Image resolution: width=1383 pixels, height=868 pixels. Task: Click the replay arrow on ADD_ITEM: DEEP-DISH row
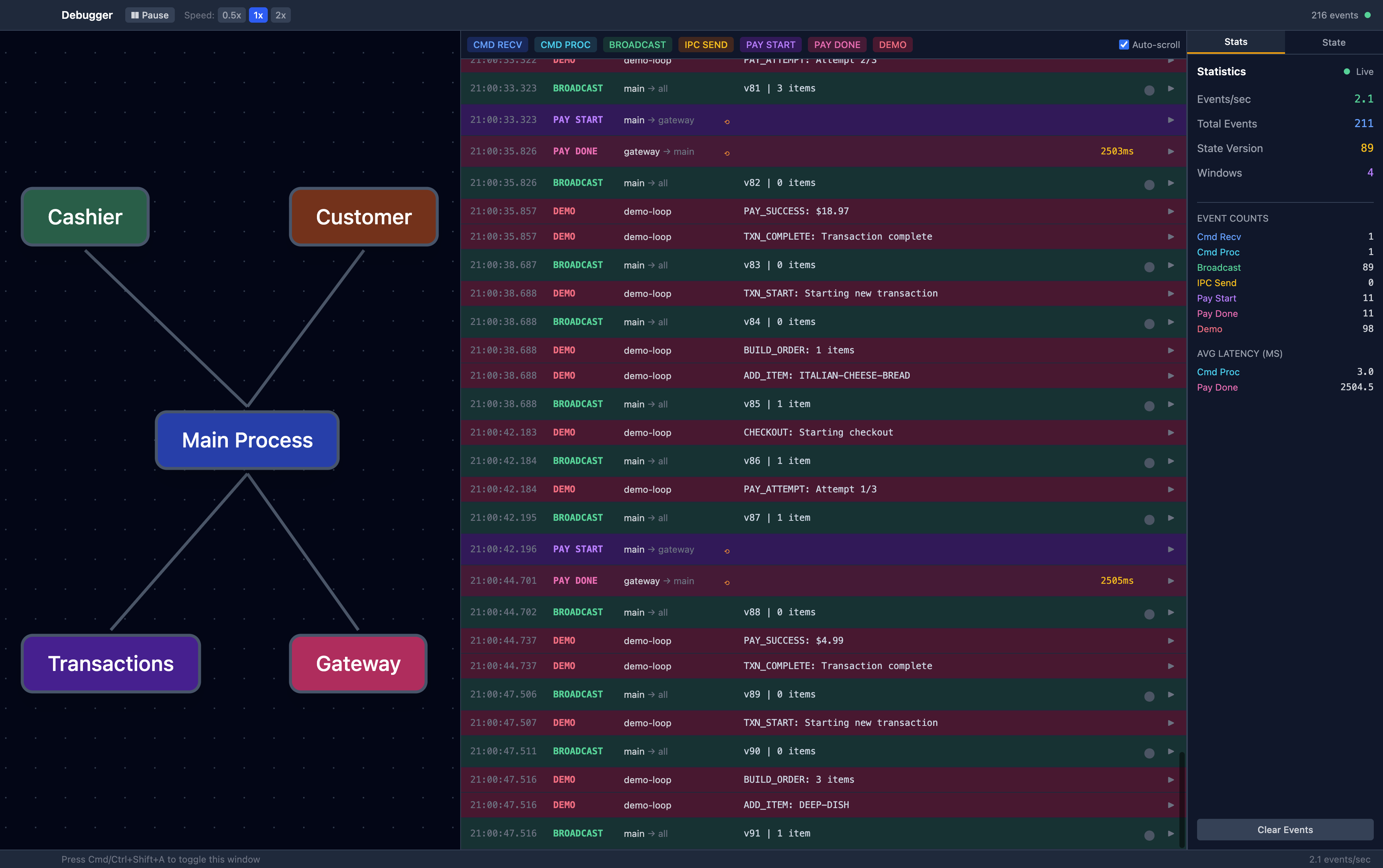(x=1171, y=805)
